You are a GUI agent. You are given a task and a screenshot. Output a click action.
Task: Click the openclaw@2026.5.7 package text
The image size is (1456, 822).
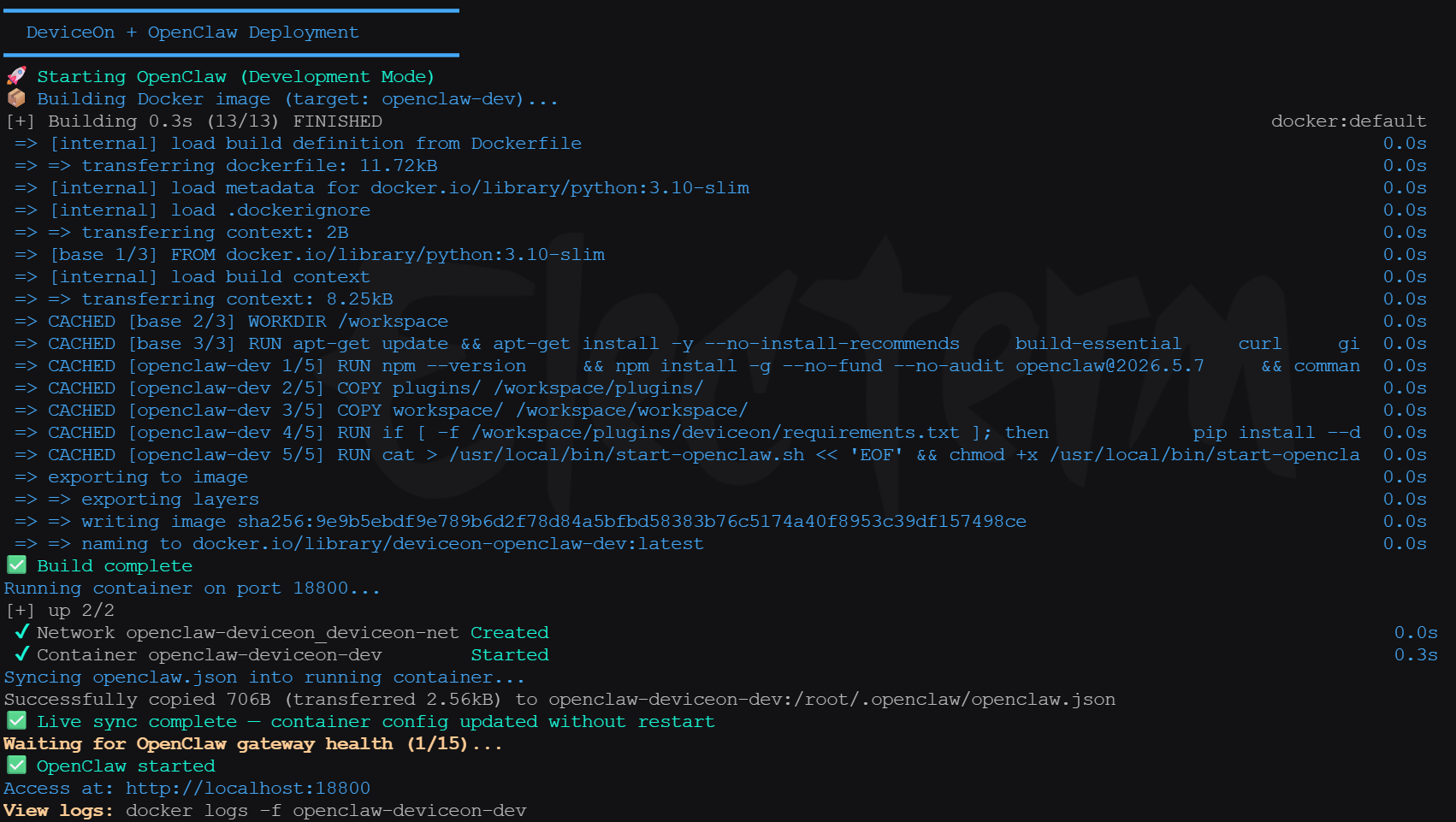(x=1110, y=365)
